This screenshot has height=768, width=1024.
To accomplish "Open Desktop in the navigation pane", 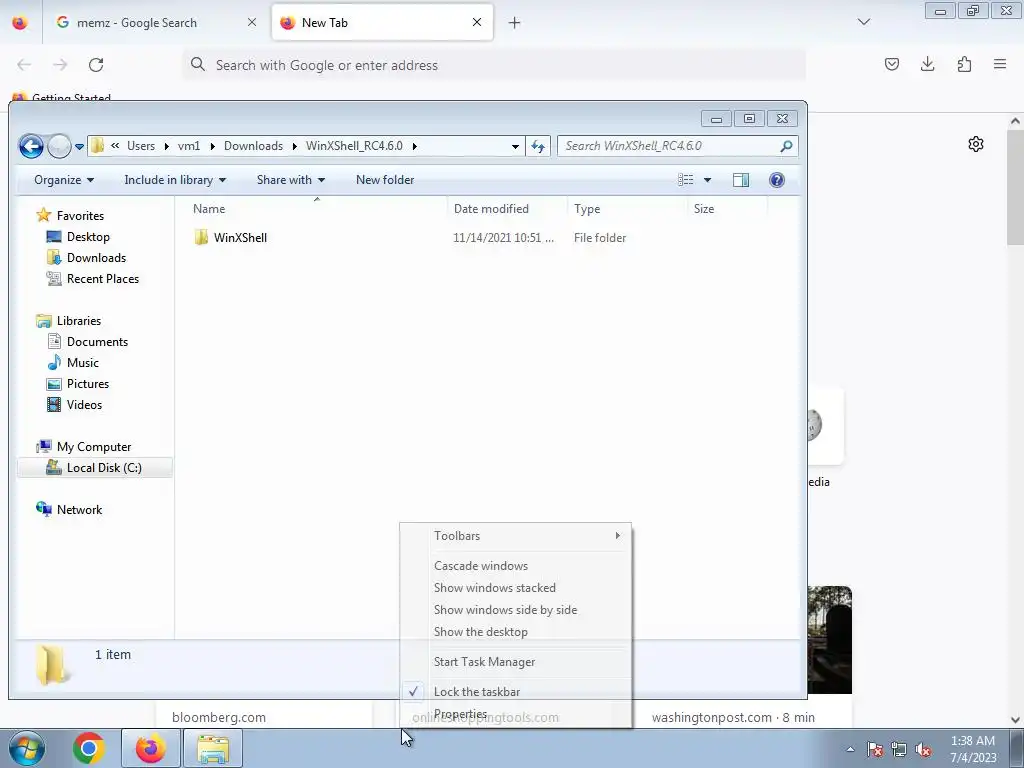I will point(78,237).
